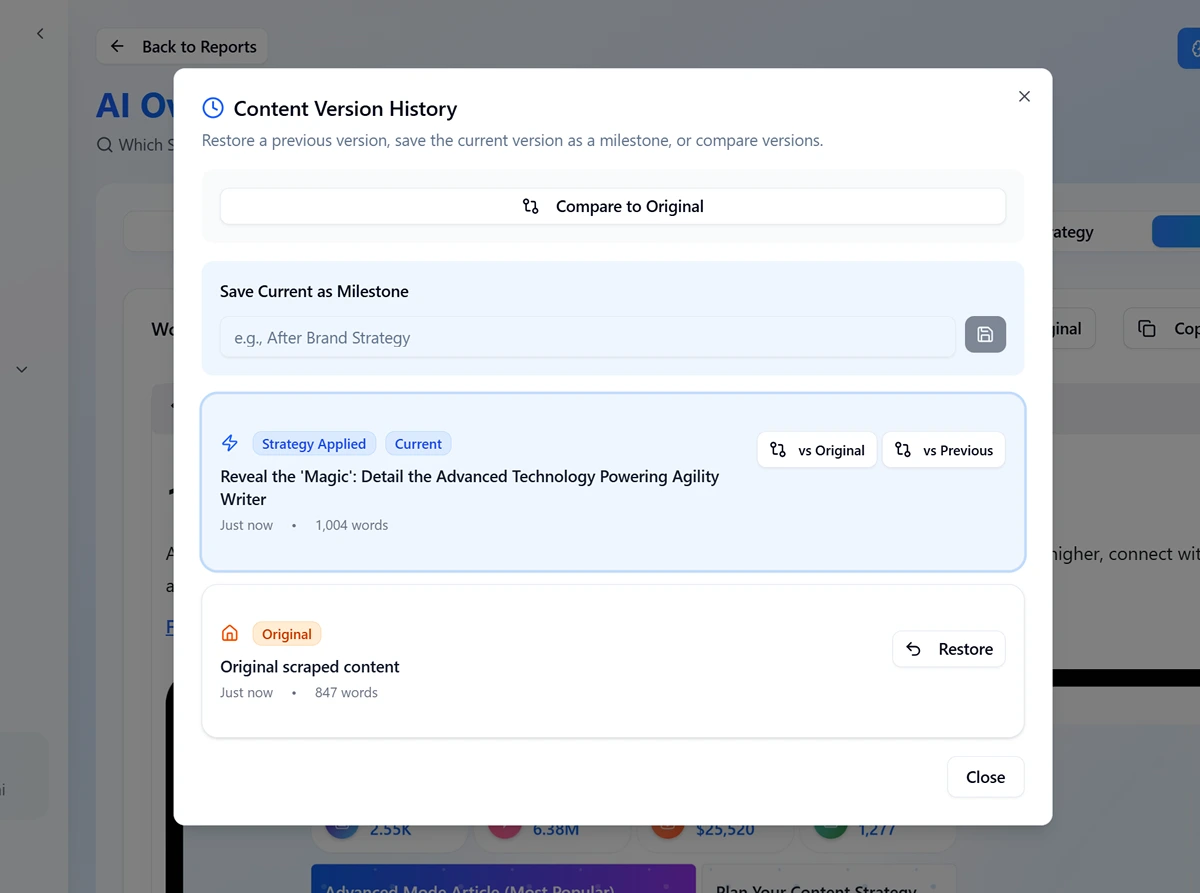Compare current version vs Original
This screenshot has width=1200, height=893.
pyautogui.click(x=817, y=450)
